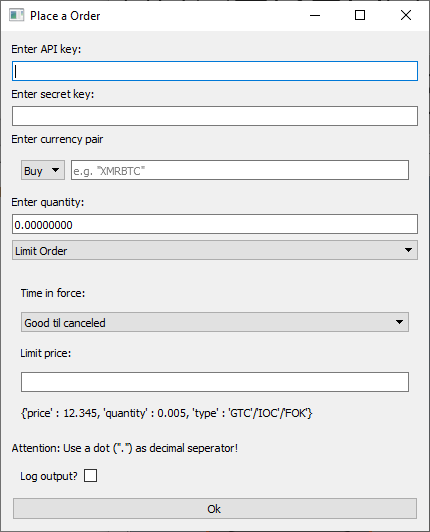Expand the Limit Order type dropdown
Screen dimensions: 430x532
[x=215, y=250]
